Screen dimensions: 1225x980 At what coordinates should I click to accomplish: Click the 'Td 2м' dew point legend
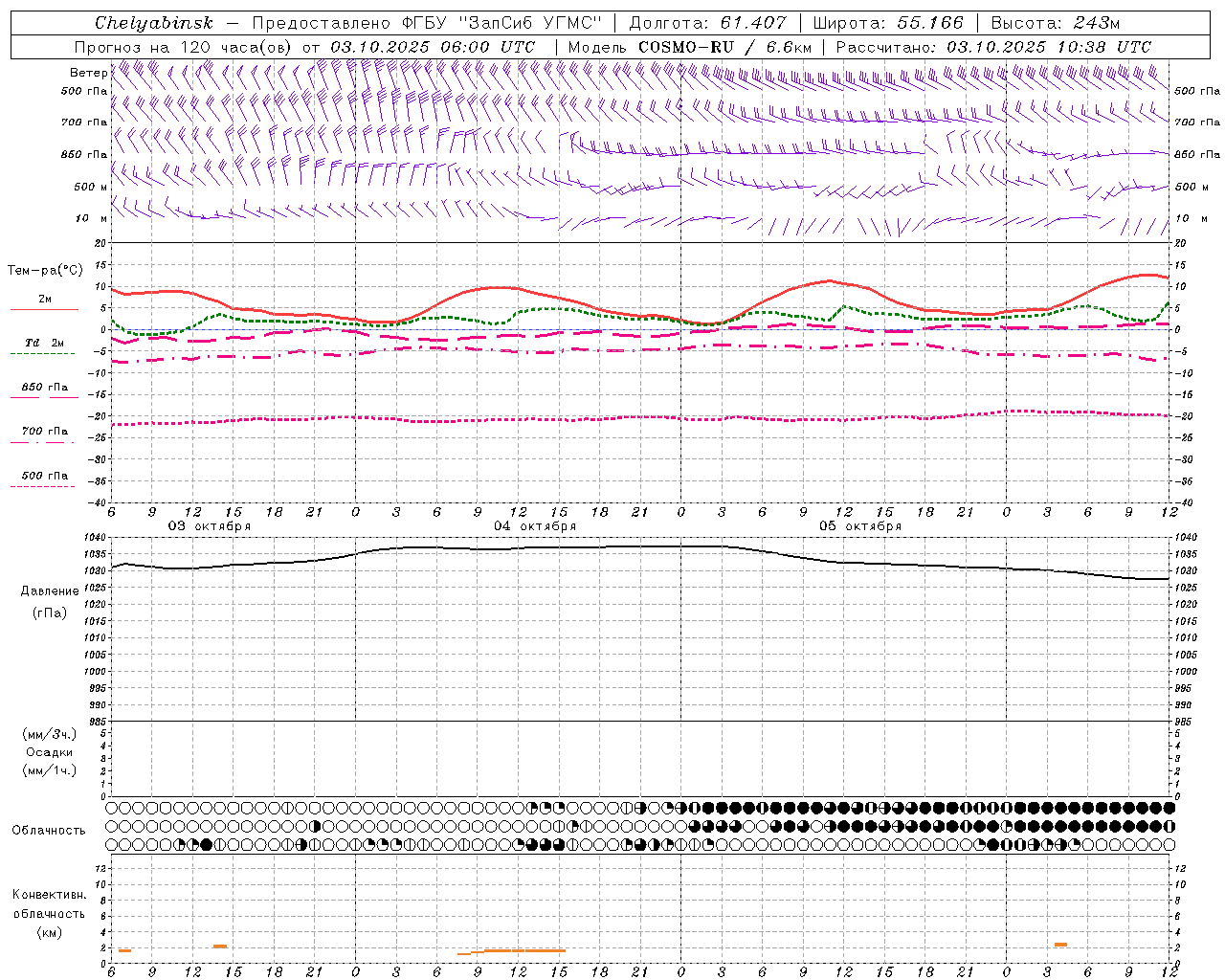point(44,343)
